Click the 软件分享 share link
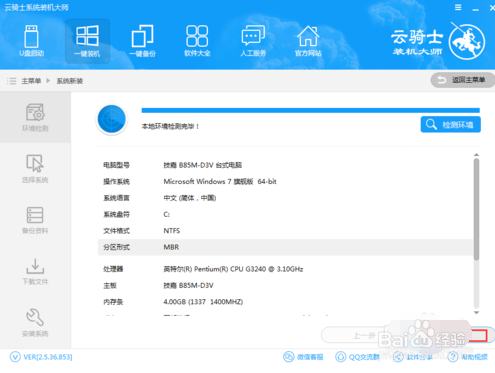495x373 pixels. pyautogui.click(x=413, y=357)
